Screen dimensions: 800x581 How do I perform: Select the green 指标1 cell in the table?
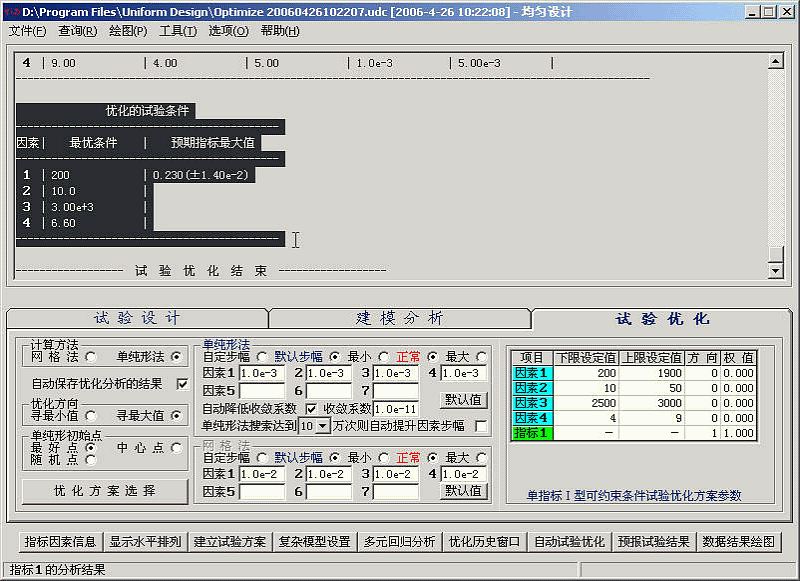point(531,433)
